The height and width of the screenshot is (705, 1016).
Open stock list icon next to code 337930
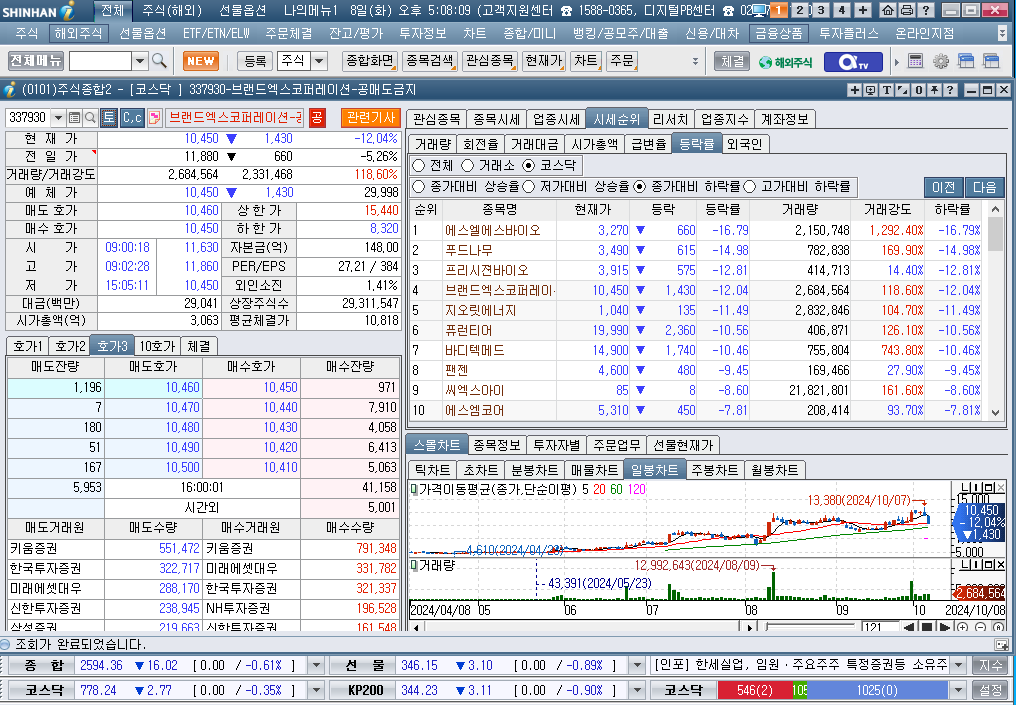[74, 117]
